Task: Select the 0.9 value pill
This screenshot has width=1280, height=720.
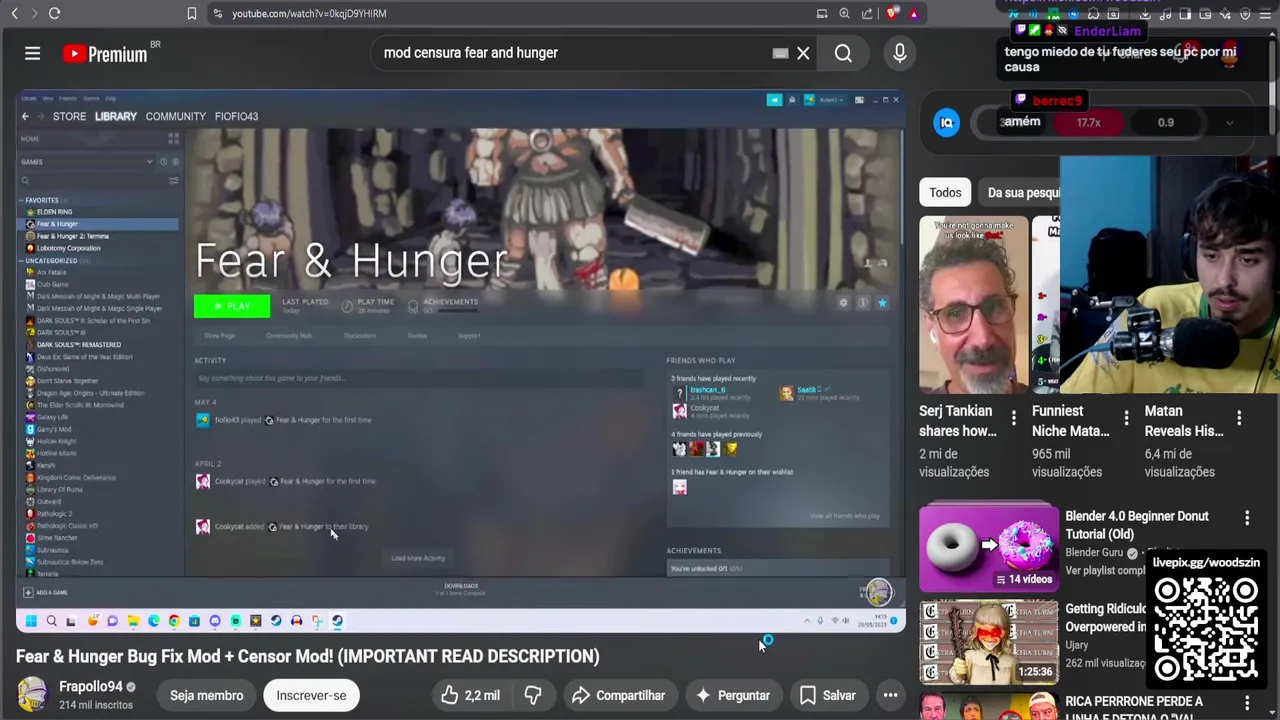Action: (x=1166, y=123)
